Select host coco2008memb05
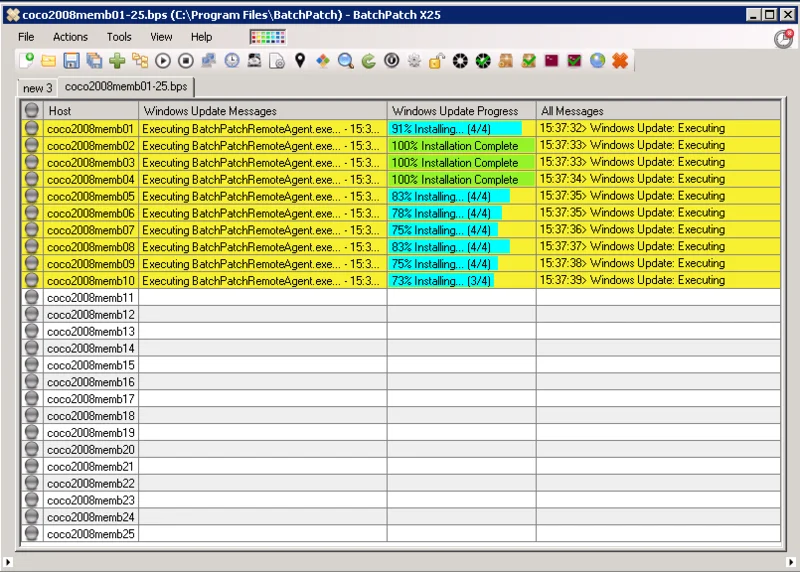The width and height of the screenshot is (800, 572). click(91, 196)
